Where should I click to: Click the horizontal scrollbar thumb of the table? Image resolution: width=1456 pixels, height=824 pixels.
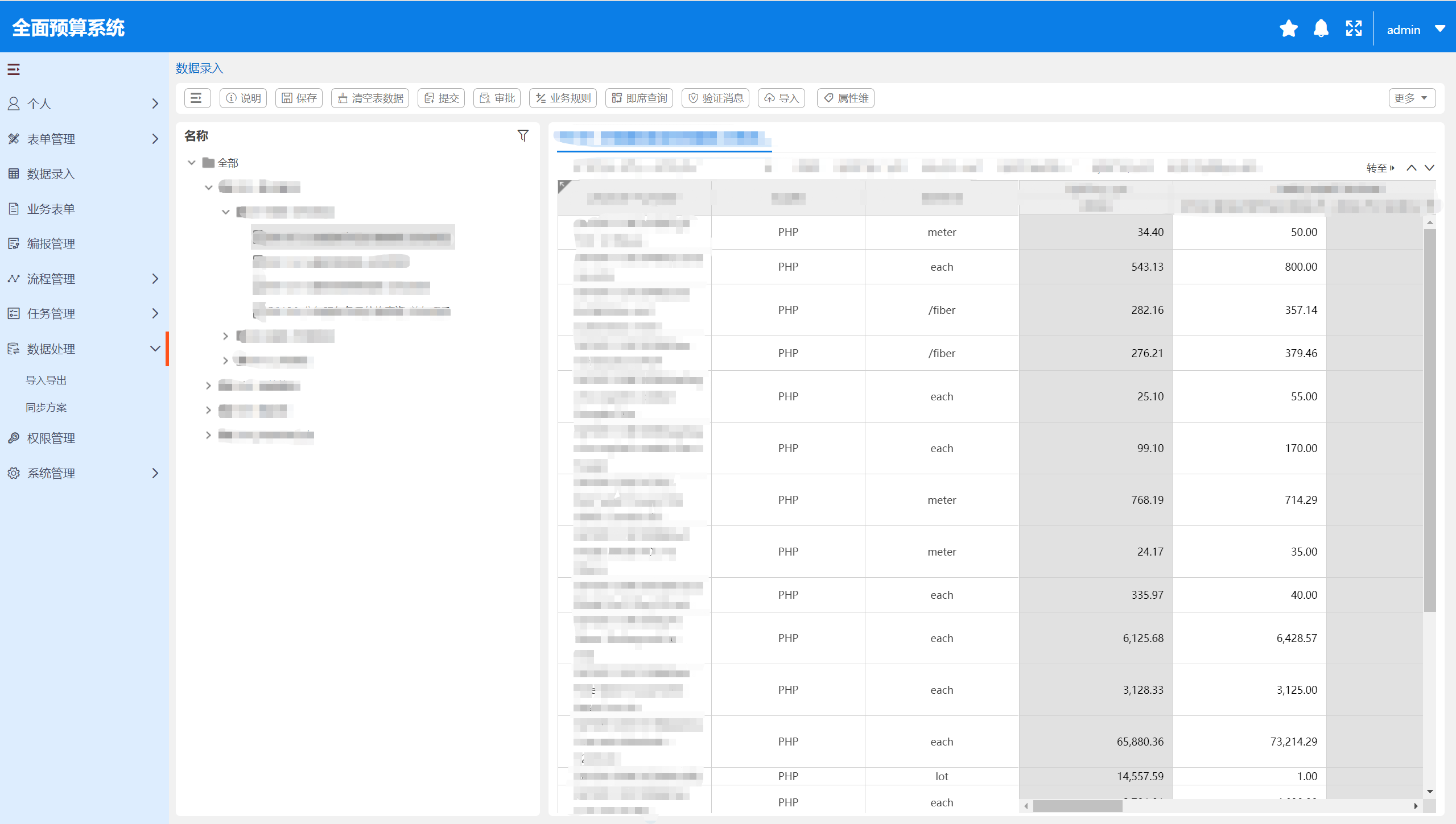1078,806
